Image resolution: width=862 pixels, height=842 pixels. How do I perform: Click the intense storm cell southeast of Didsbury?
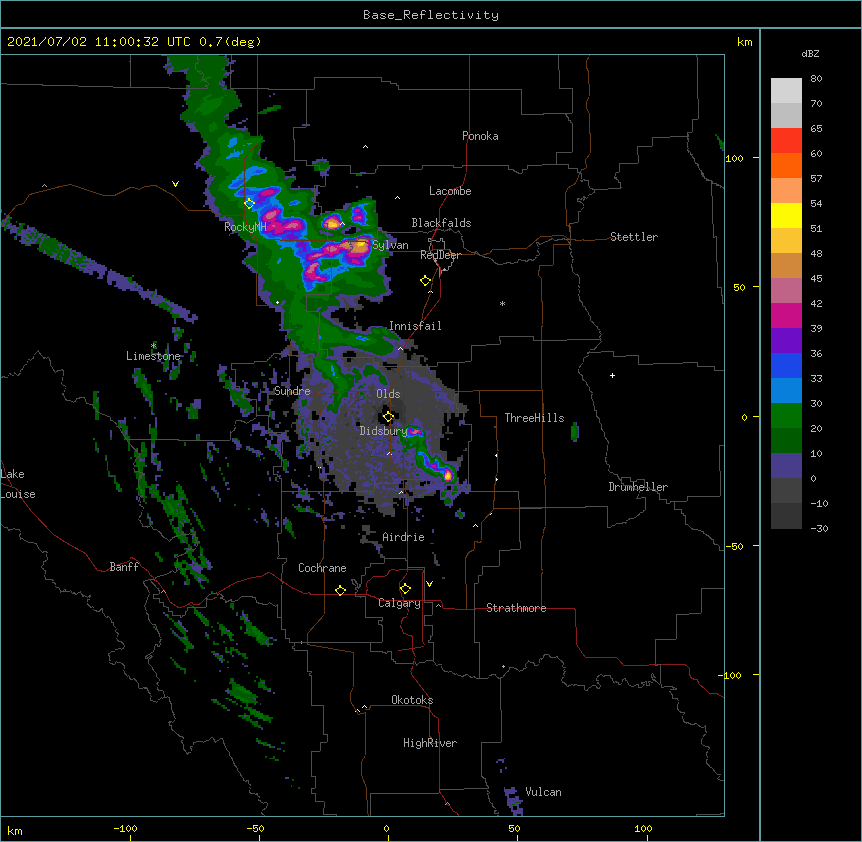click(449, 473)
